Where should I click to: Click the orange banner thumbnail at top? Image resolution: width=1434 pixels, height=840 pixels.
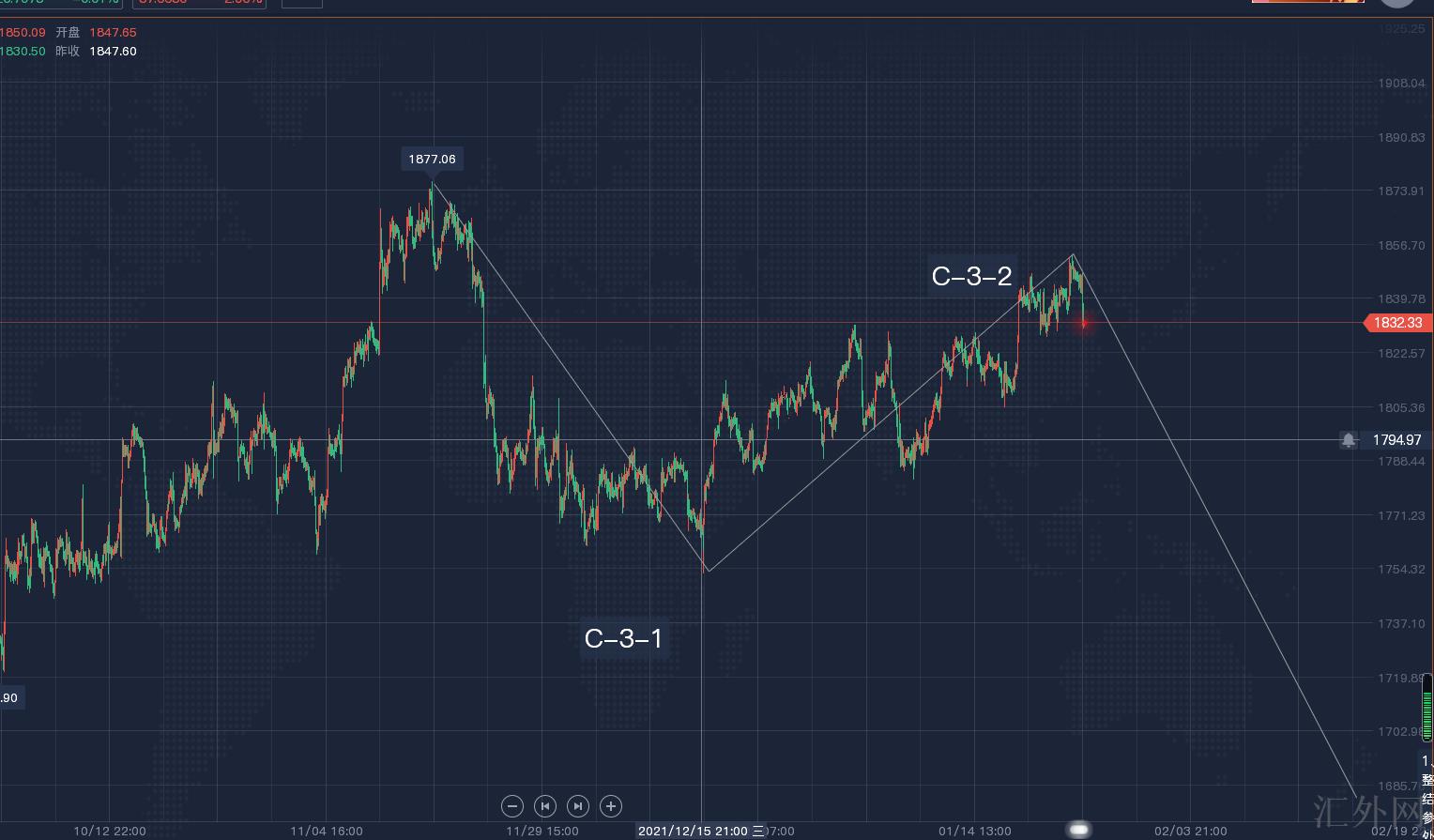coord(1307,1)
